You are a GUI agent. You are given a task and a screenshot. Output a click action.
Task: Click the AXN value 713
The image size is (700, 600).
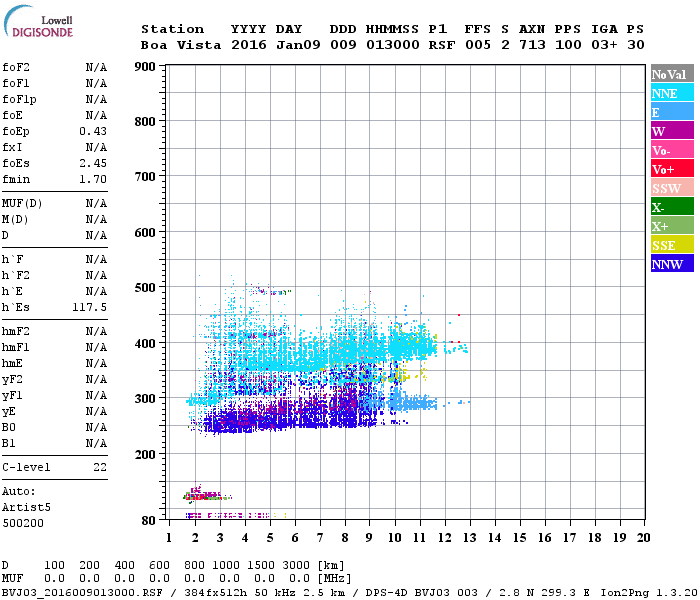coord(532,45)
